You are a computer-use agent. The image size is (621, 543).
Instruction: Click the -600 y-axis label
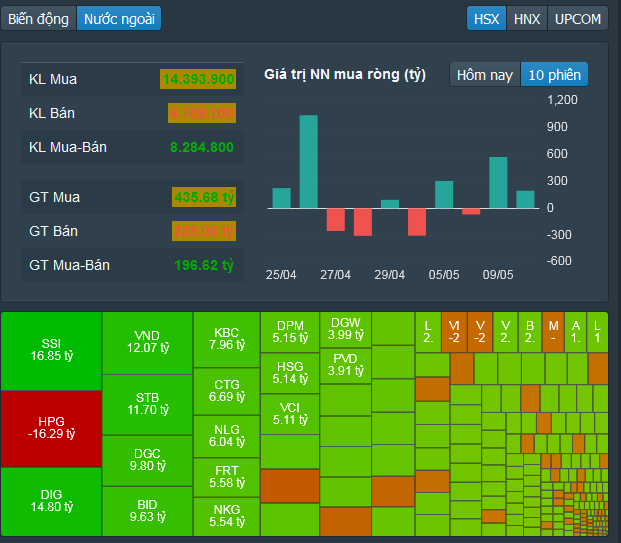tap(559, 261)
